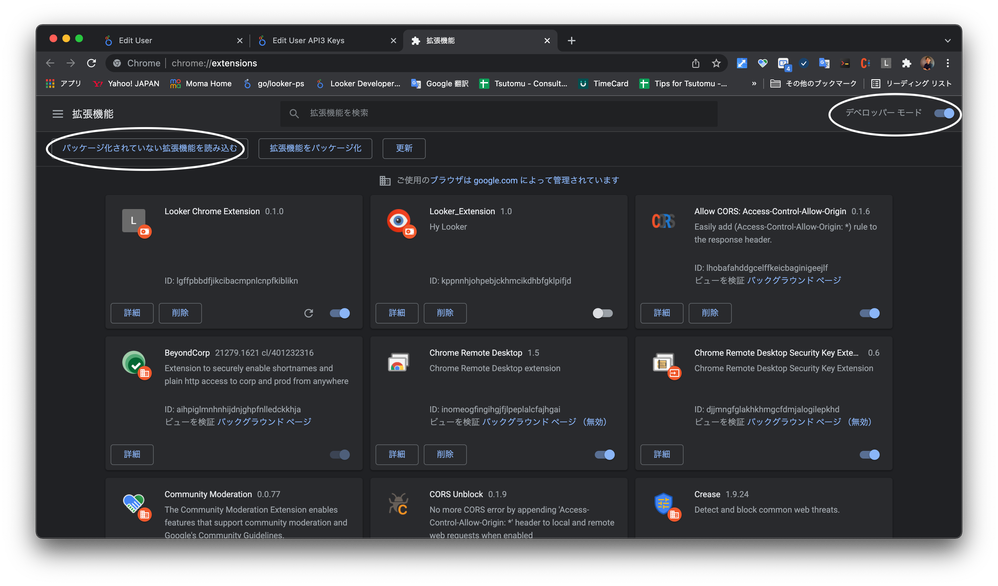Click the CORS Unblock bug icon
Image resolution: width=998 pixels, height=586 pixels.
398,504
